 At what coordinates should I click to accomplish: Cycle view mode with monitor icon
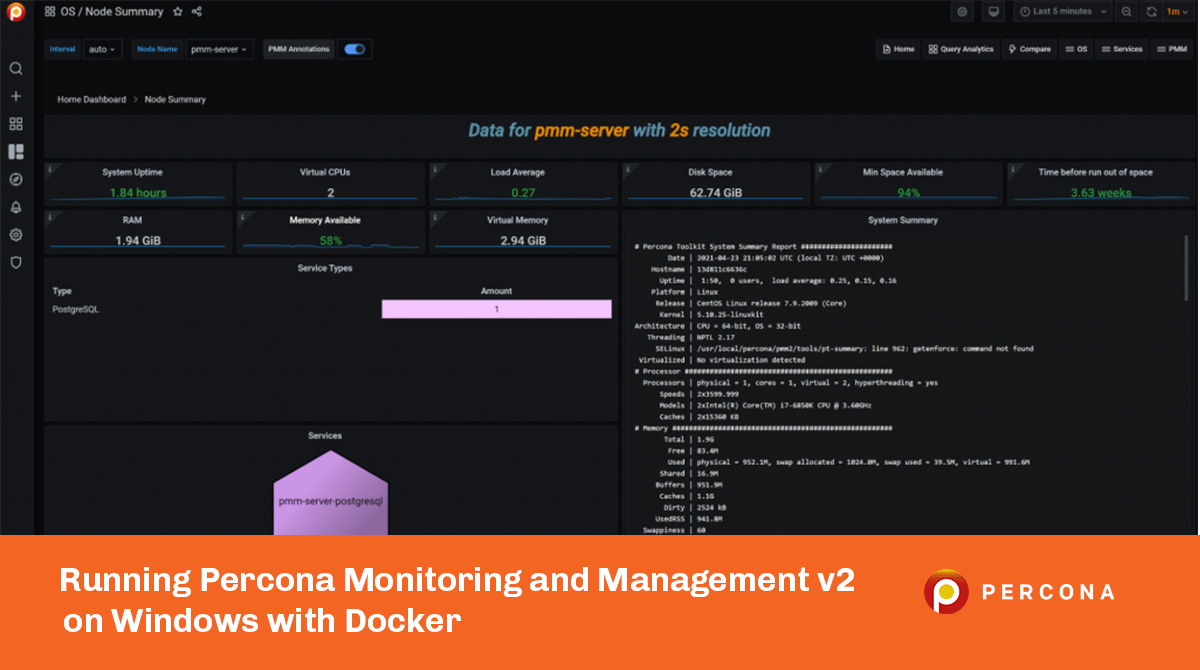click(993, 12)
